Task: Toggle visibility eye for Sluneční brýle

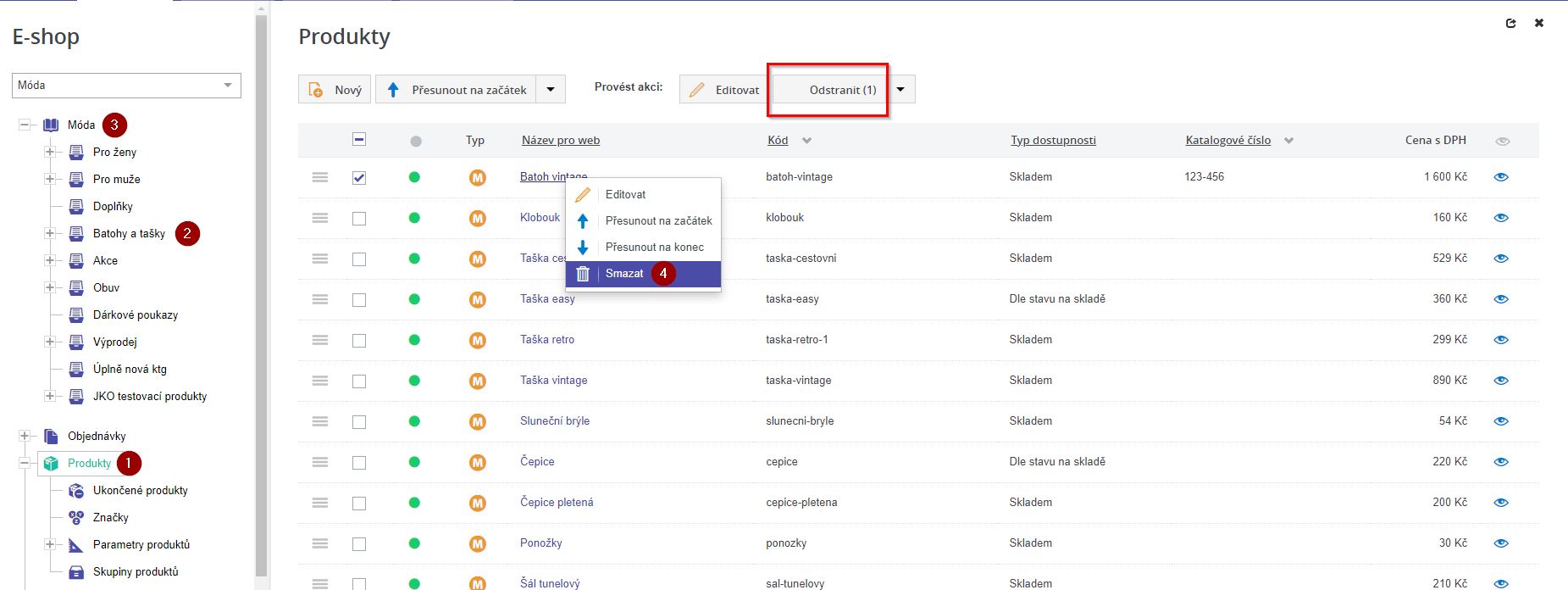Action: pyautogui.click(x=1501, y=421)
